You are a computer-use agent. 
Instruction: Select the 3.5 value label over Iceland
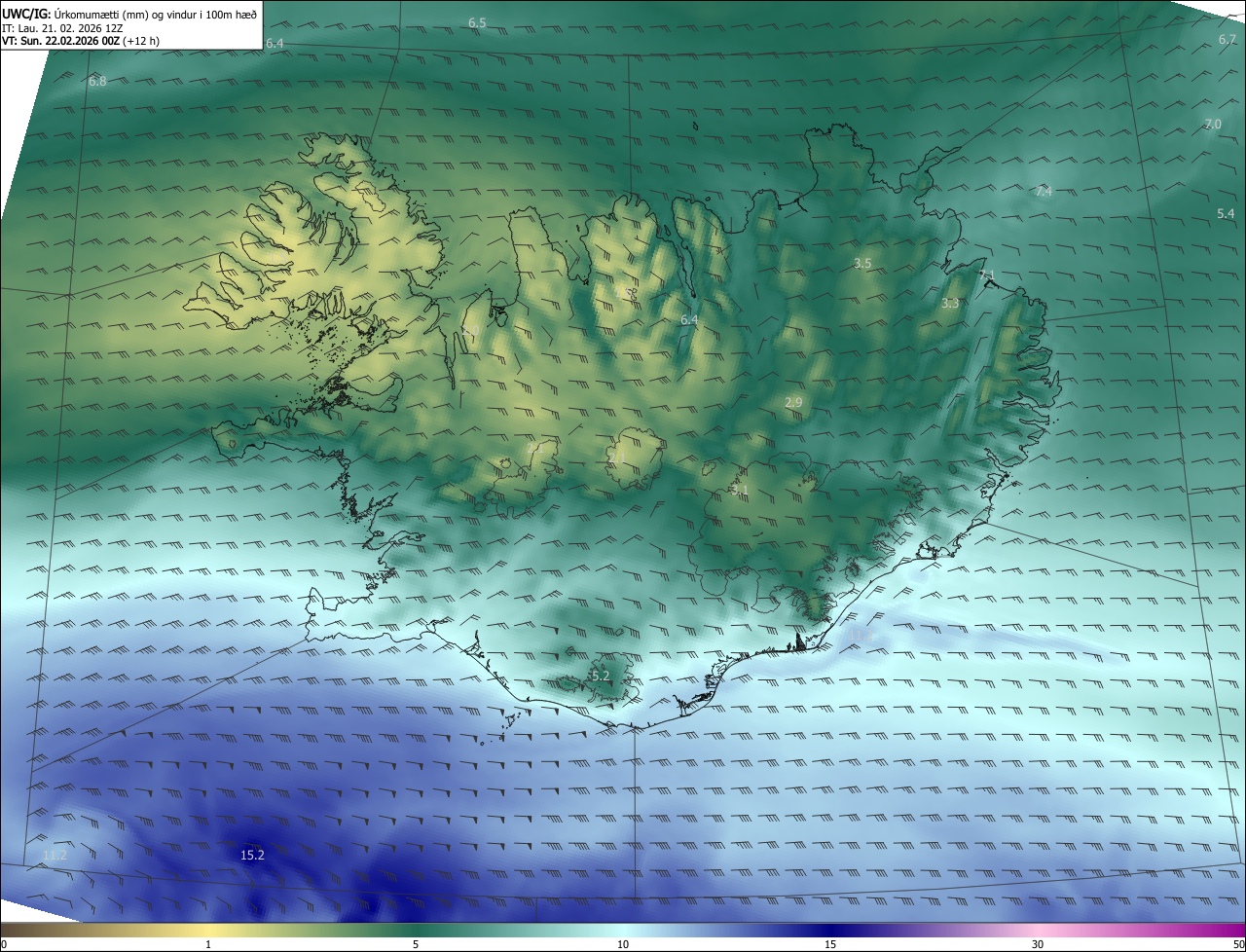point(862,263)
